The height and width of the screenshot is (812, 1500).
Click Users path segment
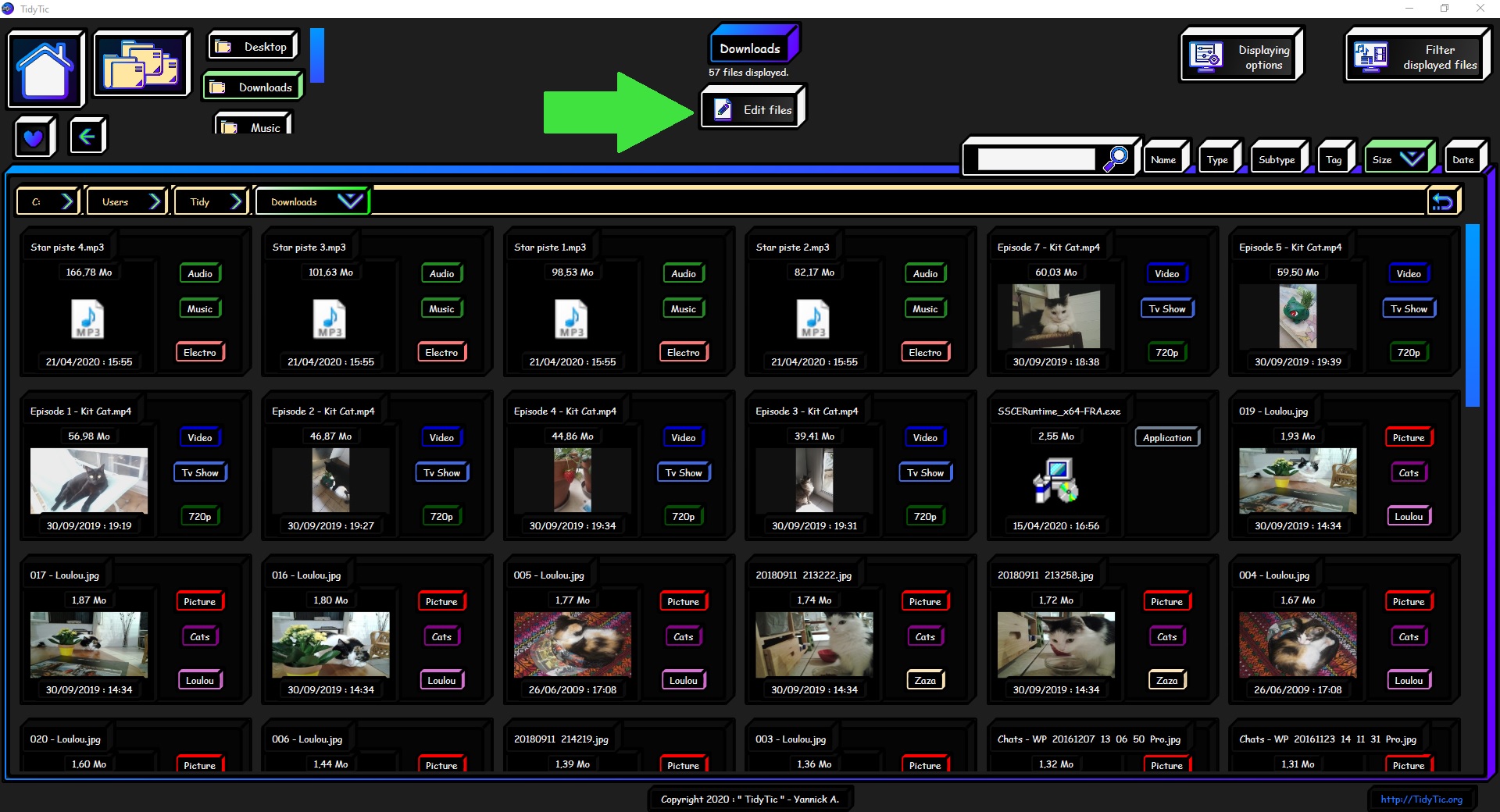point(116,201)
